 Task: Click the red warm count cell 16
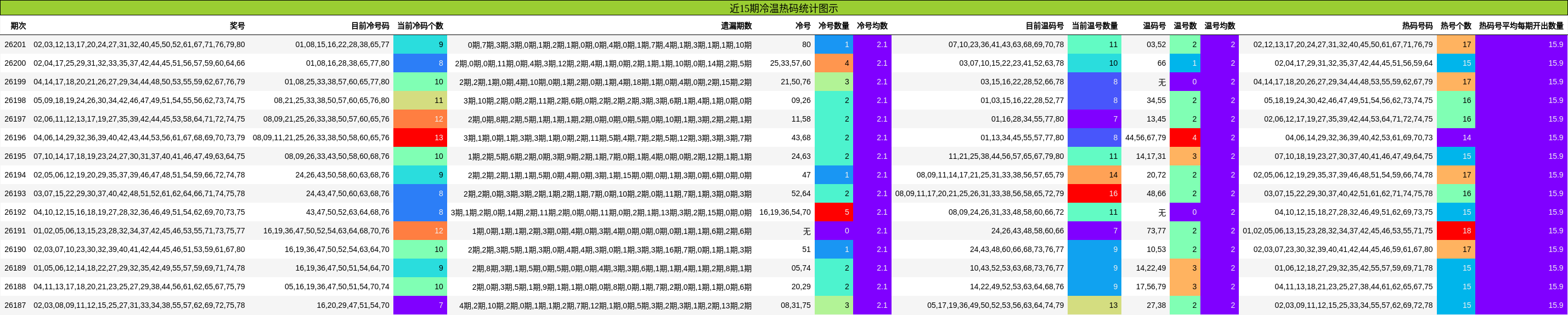pos(1095,194)
